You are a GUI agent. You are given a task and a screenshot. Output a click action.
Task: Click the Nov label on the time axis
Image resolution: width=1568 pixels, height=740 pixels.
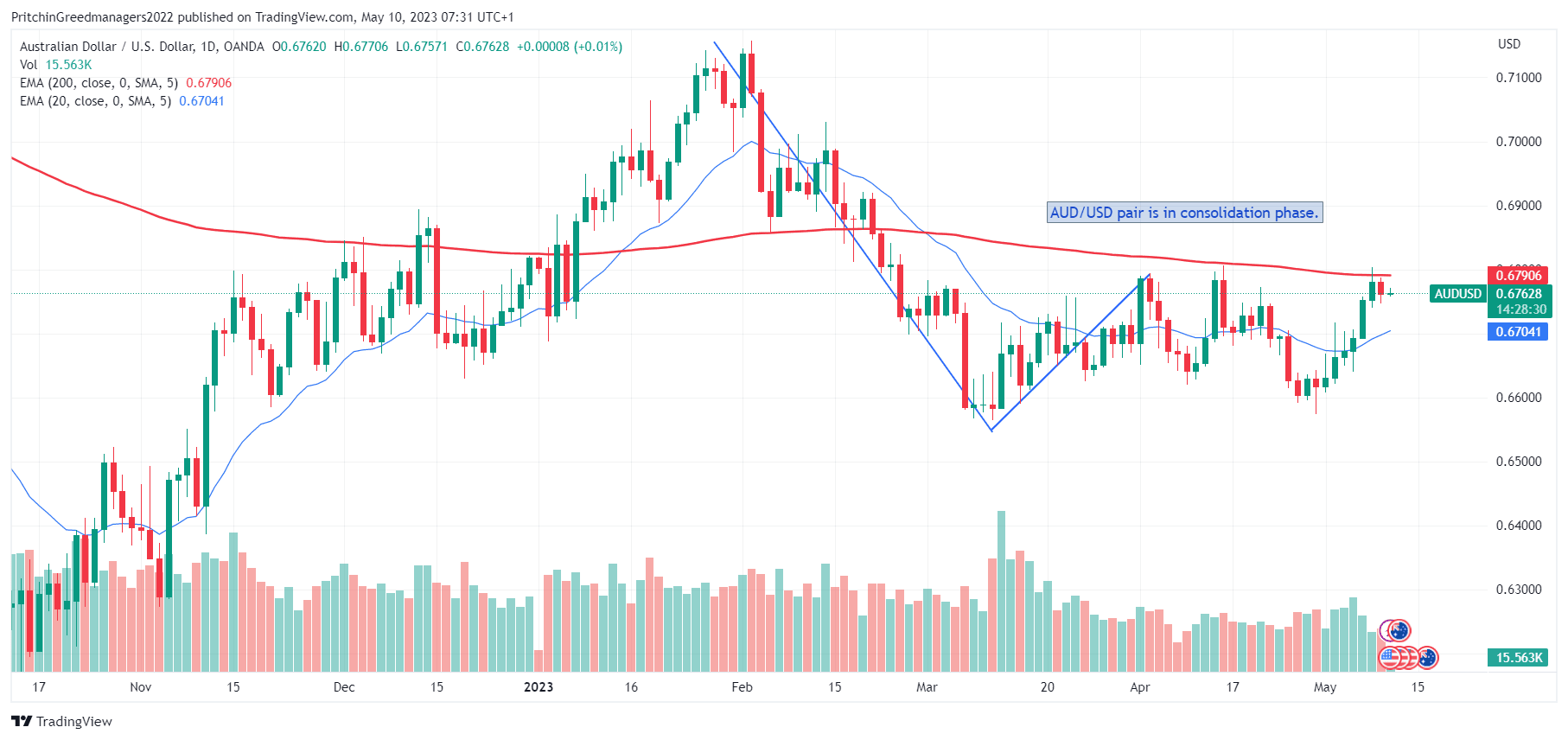tap(140, 687)
